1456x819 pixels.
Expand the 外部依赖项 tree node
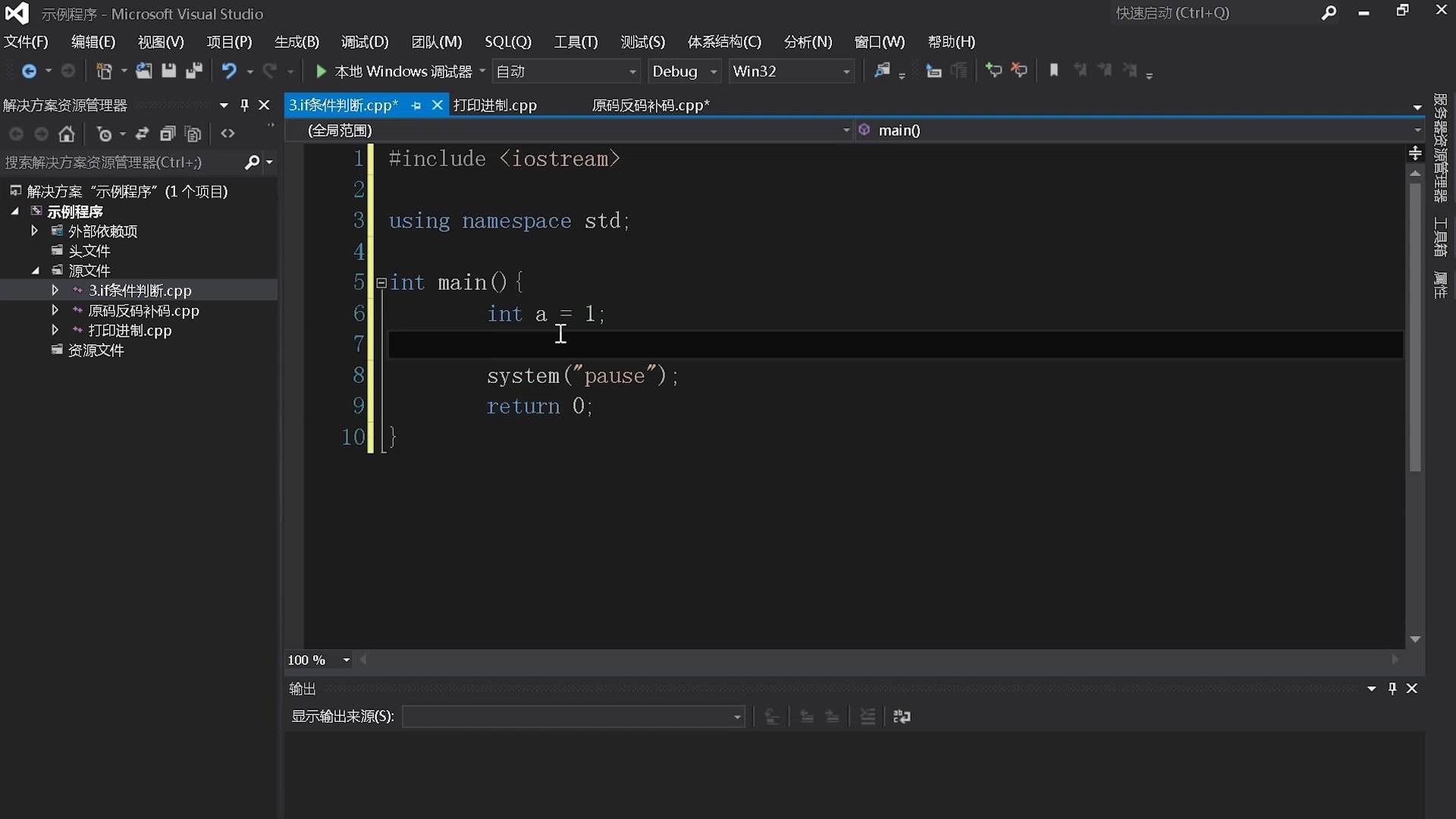coord(34,231)
